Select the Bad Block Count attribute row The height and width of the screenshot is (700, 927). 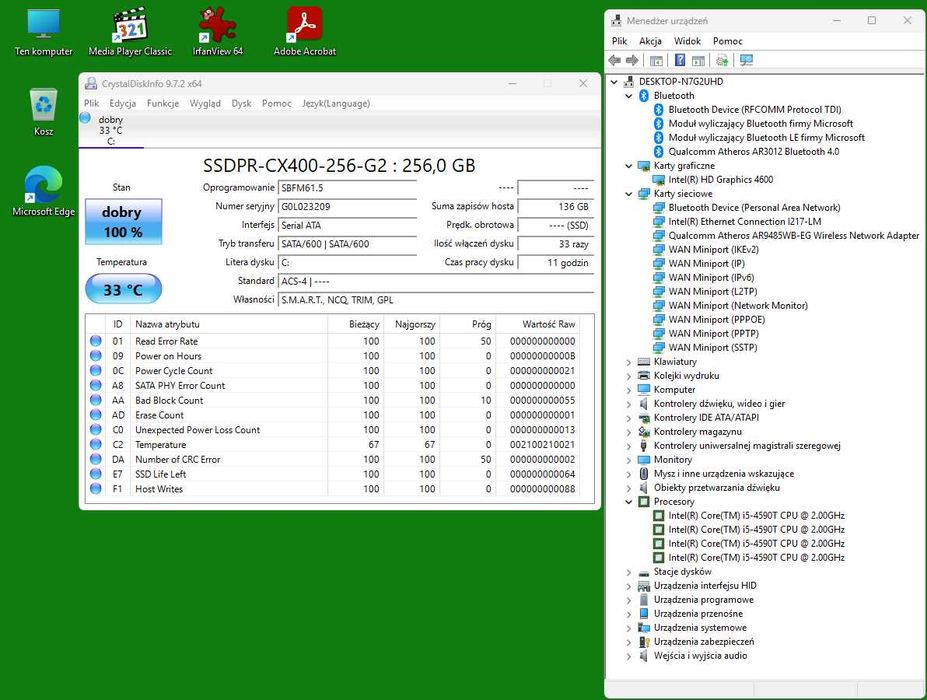coord(332,400)
